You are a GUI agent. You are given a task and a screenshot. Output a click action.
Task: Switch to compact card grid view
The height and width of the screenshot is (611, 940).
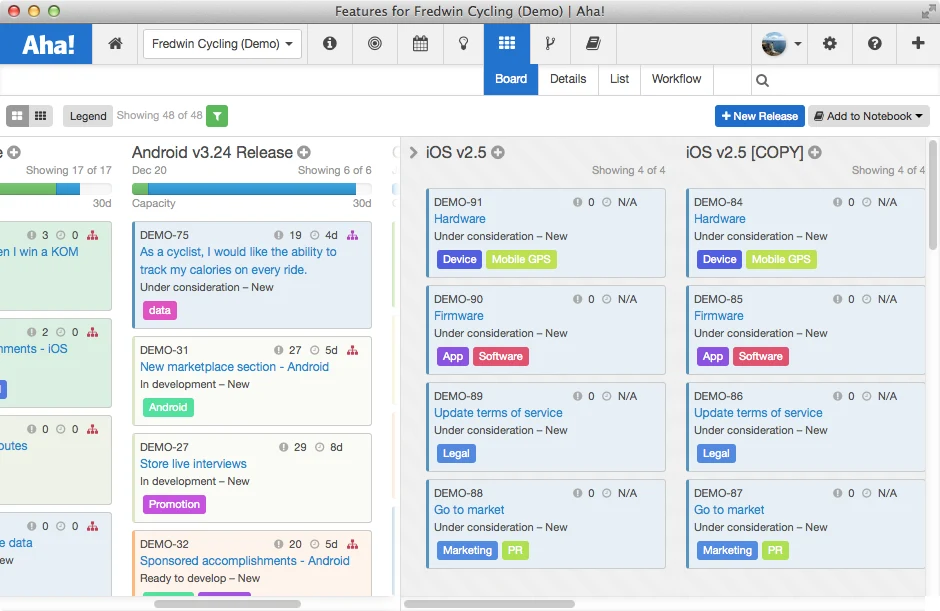tap(41, 116)
